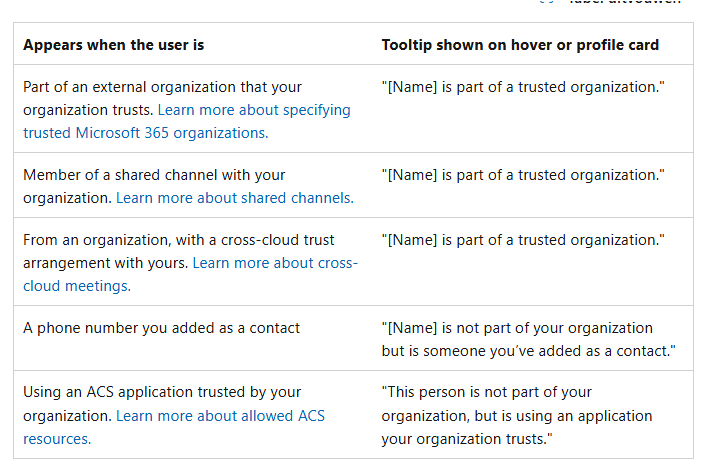Open the 'Learn more about shared channels' link
The height and width of the screenshot is (472, 704).
click(235, 198)
